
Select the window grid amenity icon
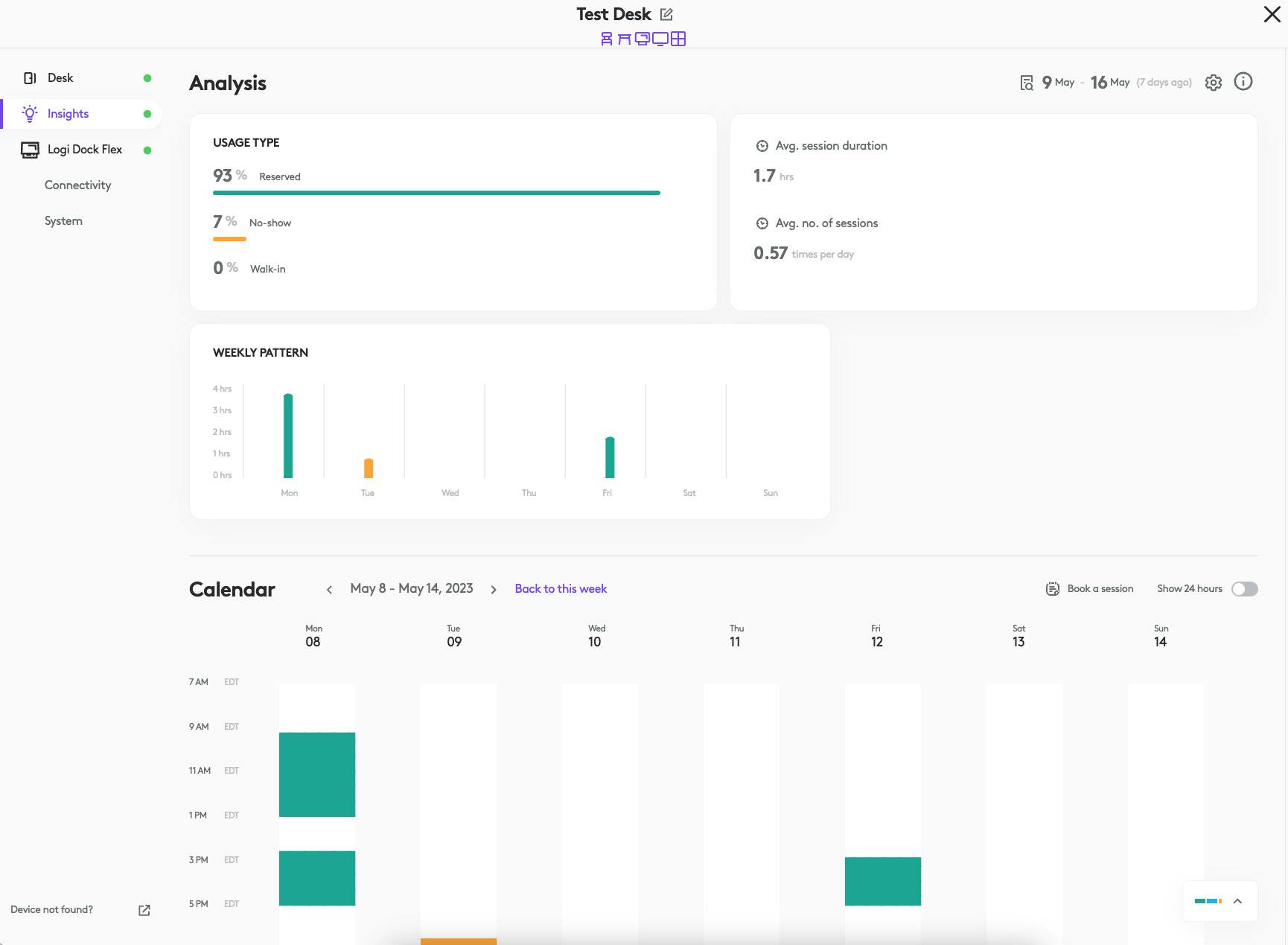point(678,39)
